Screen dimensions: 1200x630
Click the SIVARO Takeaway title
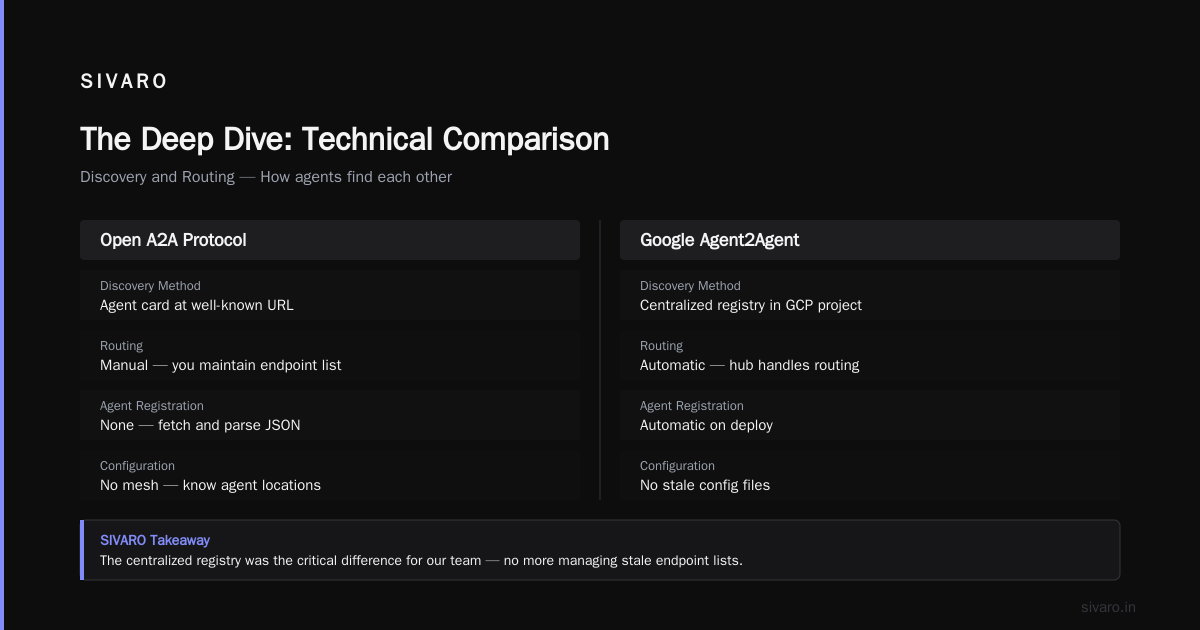[x=155, y=540]
